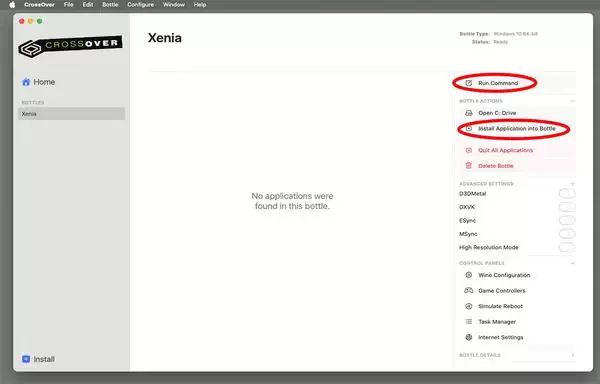Toggle the D3DMetal switch

point(567,194)
